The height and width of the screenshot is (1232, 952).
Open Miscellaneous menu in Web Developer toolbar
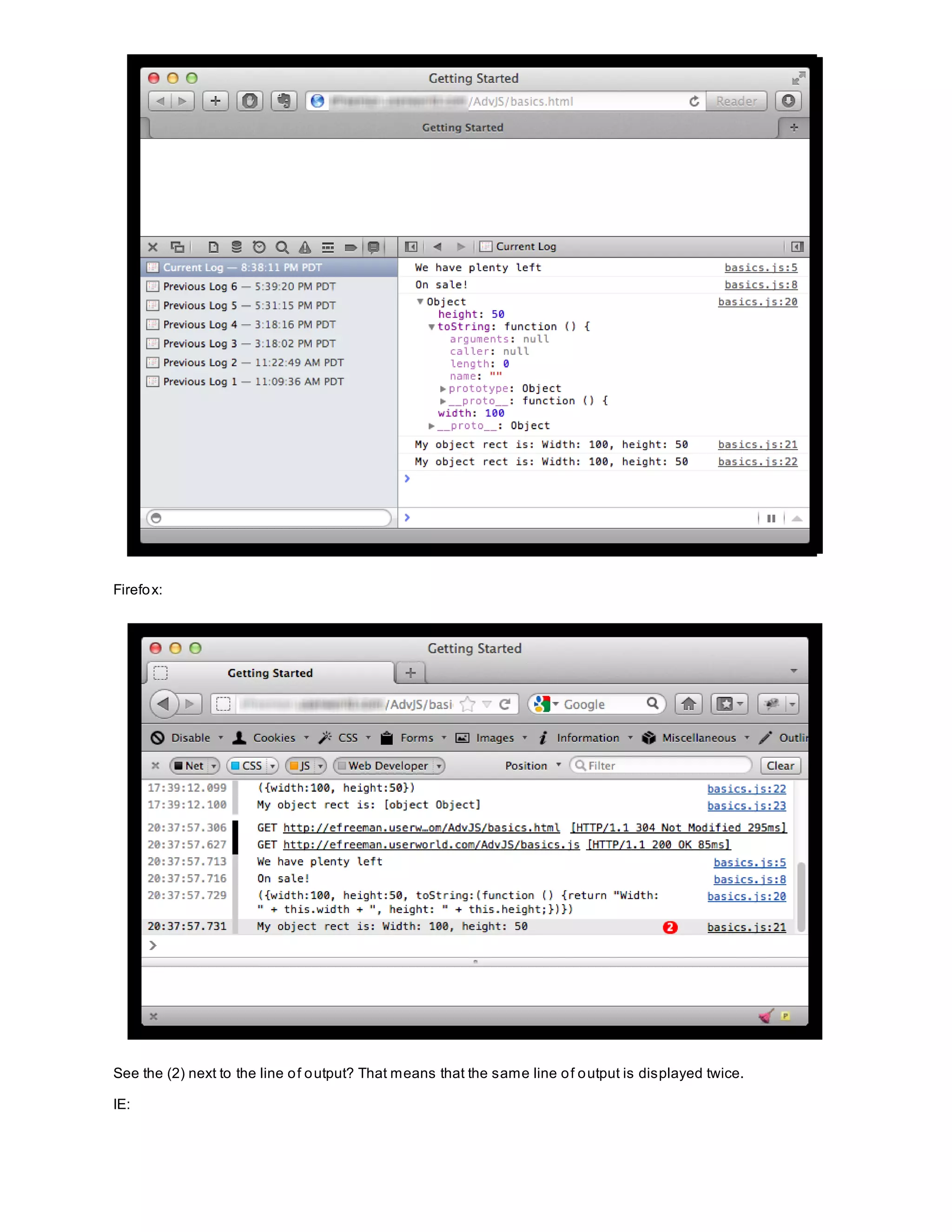(696, 738)
